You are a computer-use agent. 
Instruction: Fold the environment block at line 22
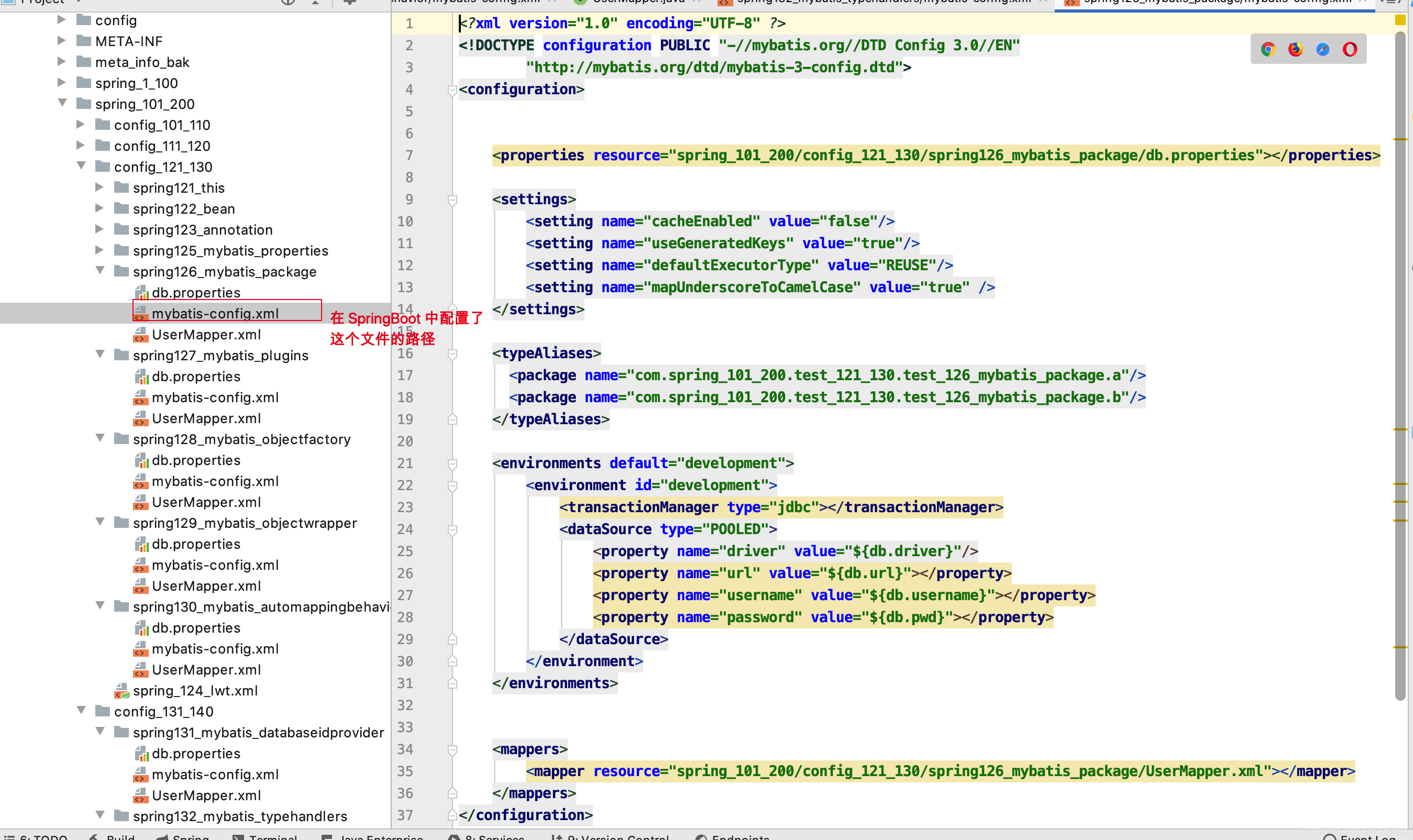452,486
